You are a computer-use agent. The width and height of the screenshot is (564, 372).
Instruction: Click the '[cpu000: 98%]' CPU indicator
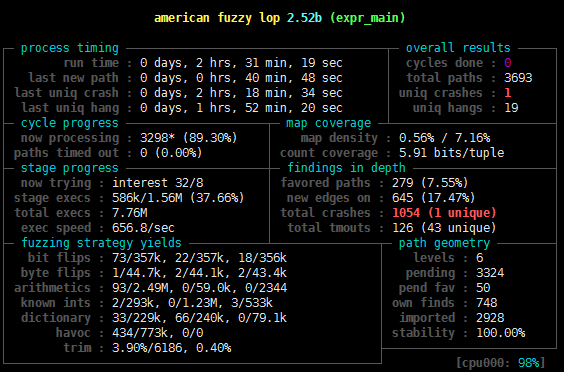(500, 362)
